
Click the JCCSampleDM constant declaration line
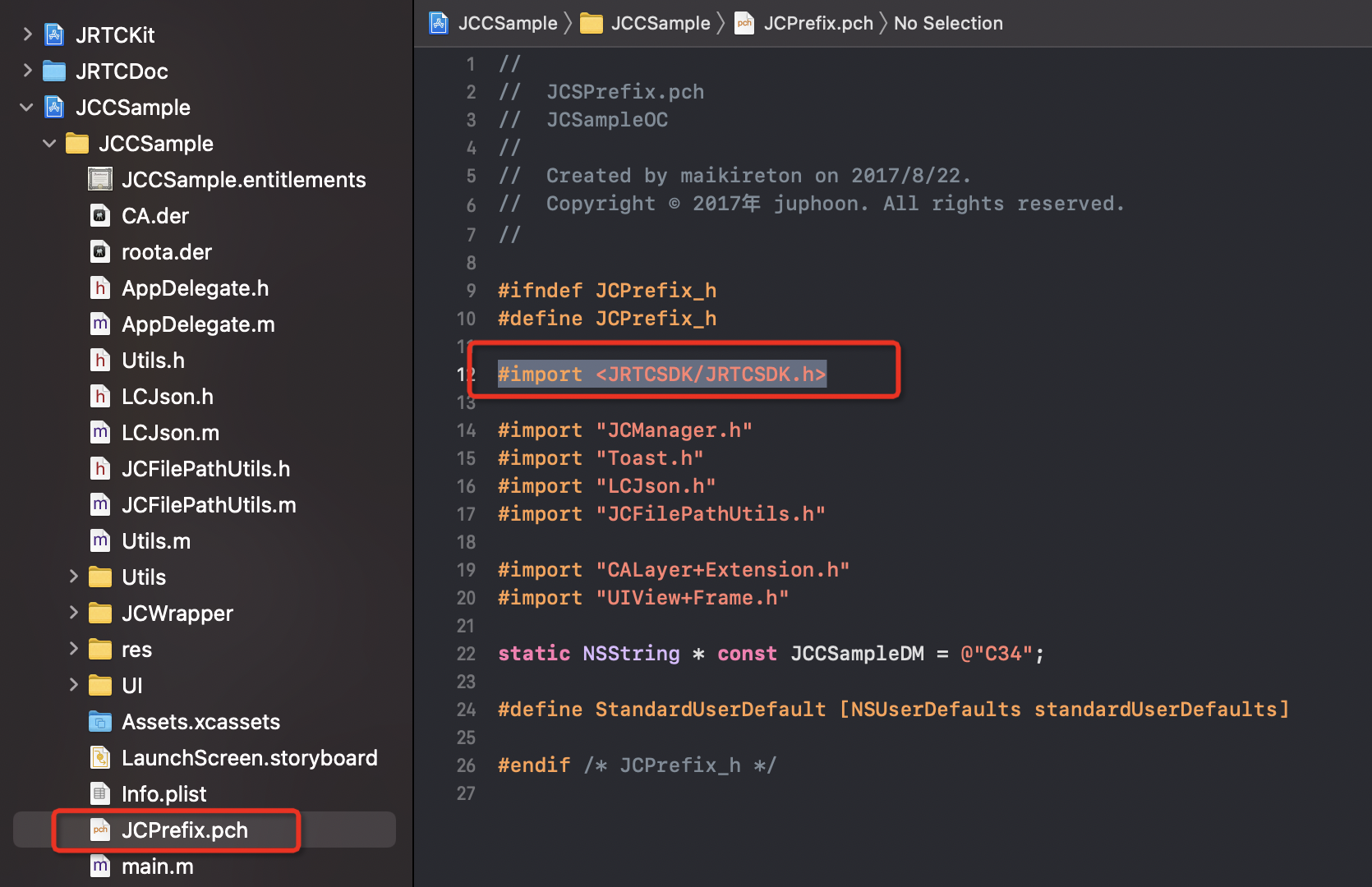click(x=771, y=654)
